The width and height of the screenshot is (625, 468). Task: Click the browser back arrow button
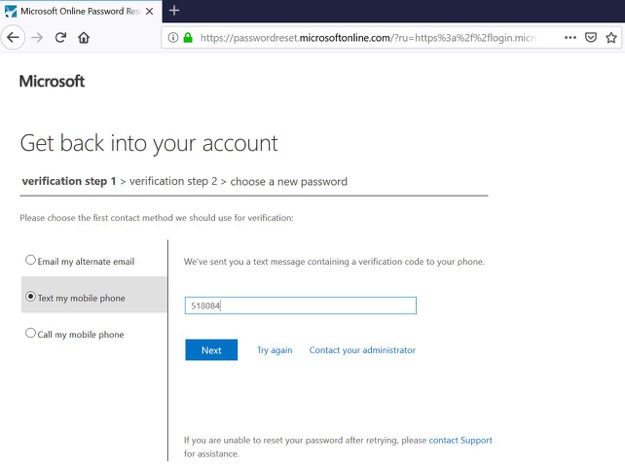pyautogui.click(x=13, y=38)
